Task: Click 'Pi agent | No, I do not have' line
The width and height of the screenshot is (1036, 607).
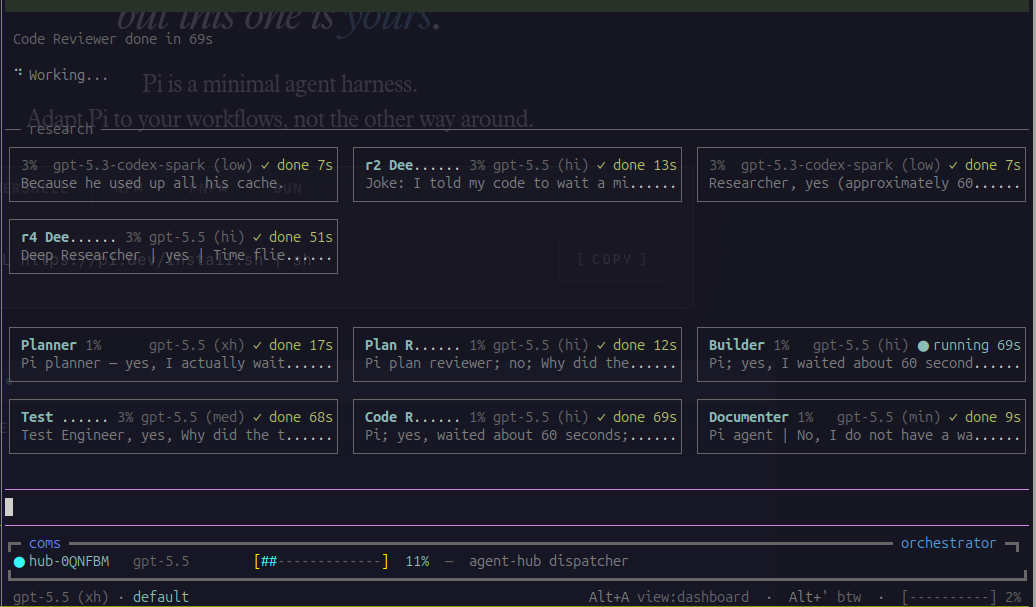Action: [x=864, y=435]
